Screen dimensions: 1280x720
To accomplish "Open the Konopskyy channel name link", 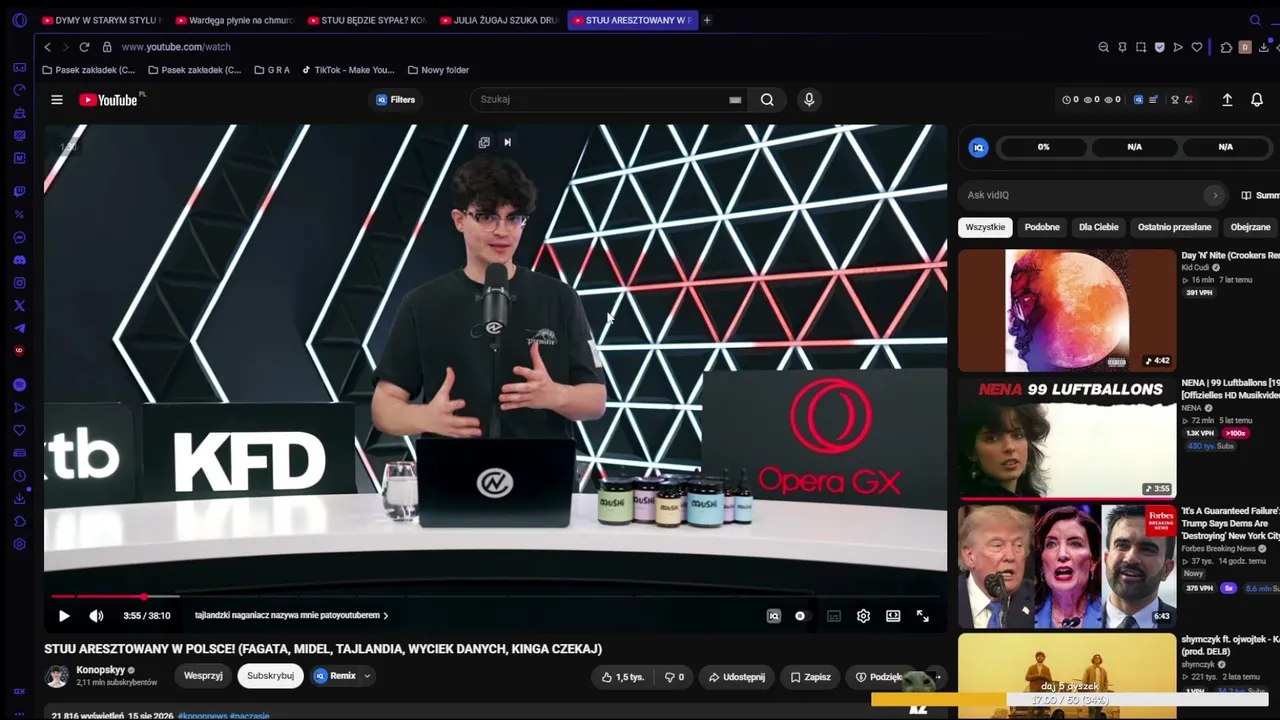I will coord(101,670).
